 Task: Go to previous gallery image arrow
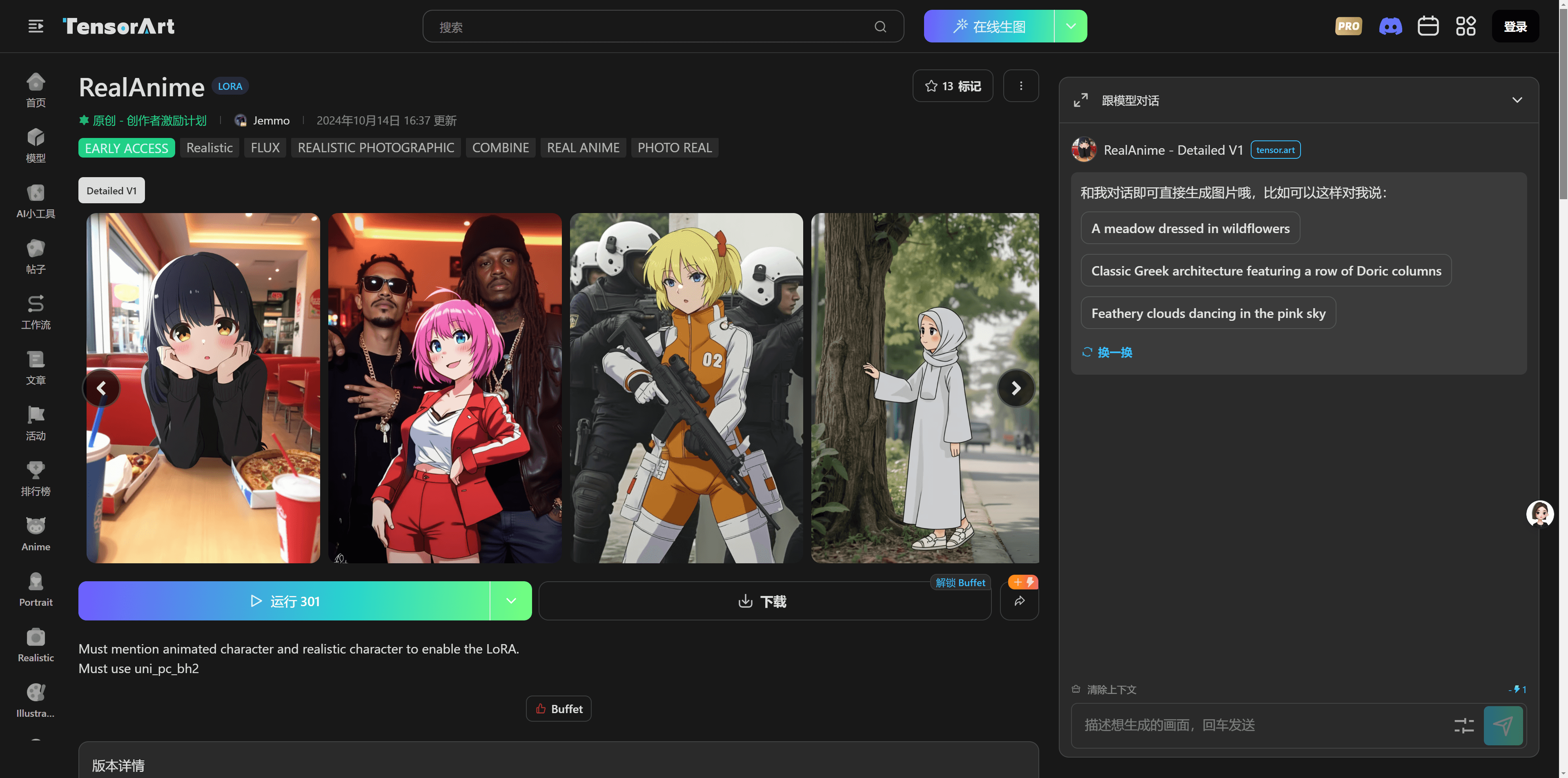(x=101, y=388)
